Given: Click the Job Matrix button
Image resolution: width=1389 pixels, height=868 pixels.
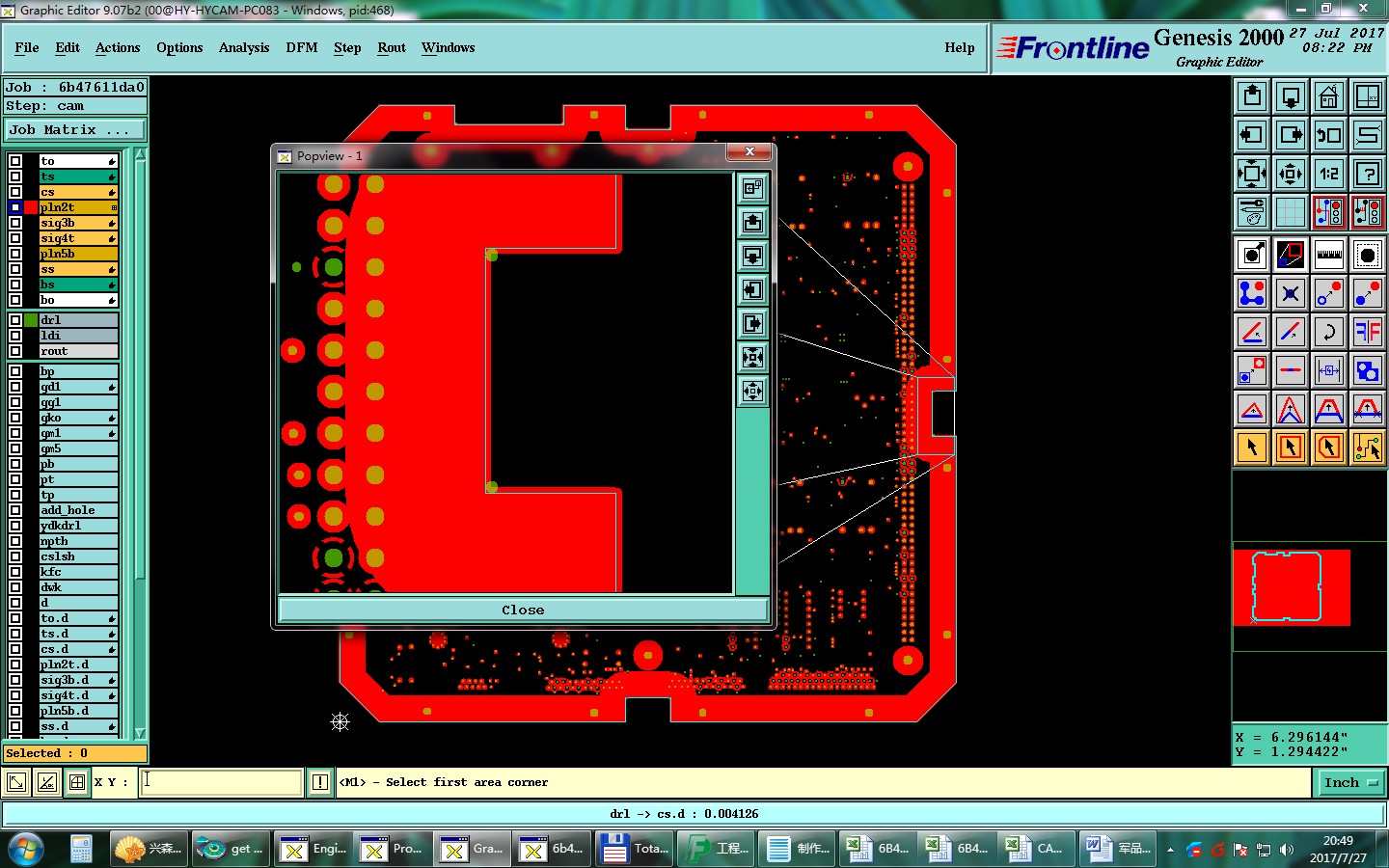Looking at the screenshot, I should pyautogui.click(x=75, y=129).
